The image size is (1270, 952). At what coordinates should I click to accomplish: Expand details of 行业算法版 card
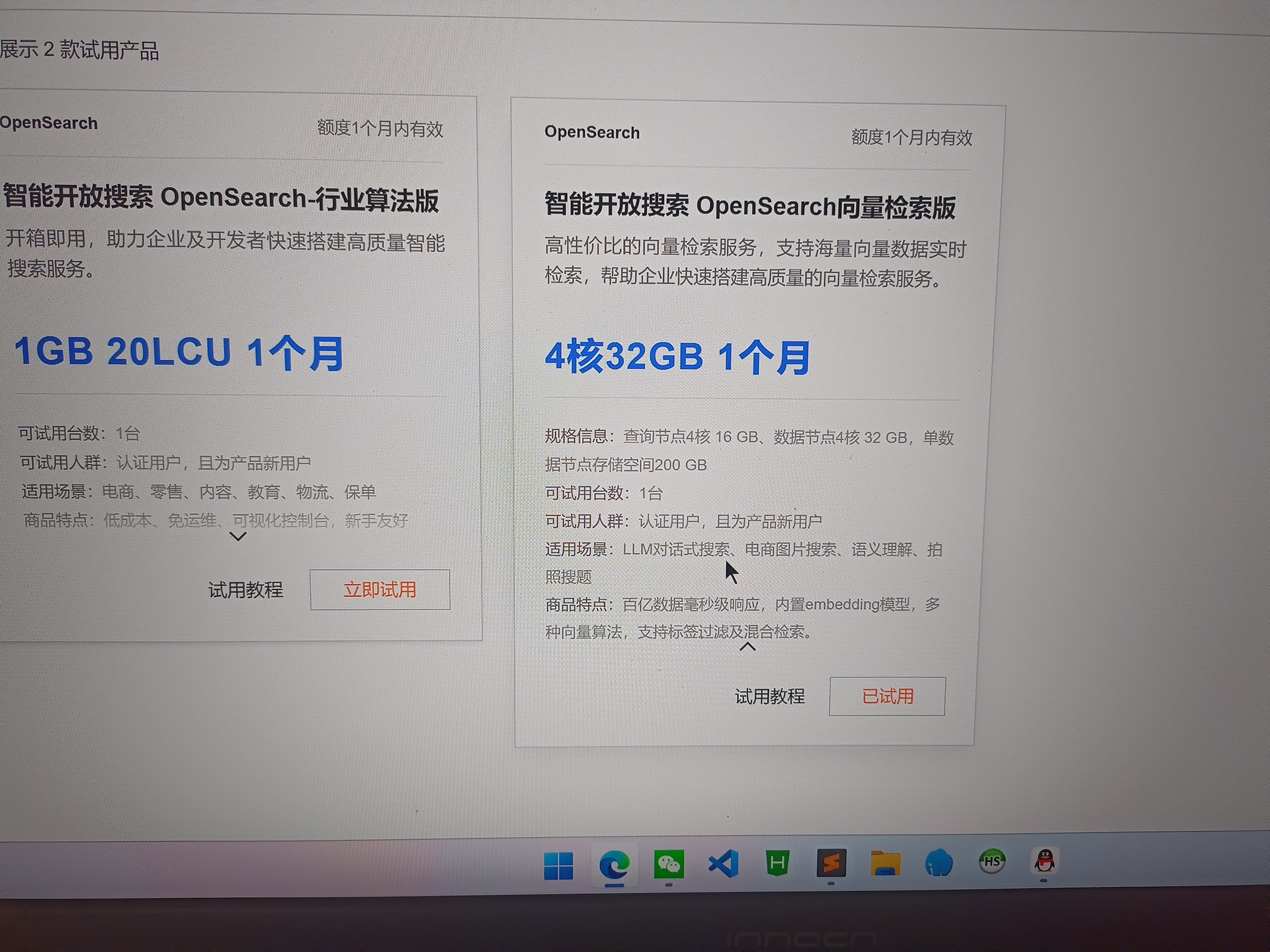click(237, 536)
